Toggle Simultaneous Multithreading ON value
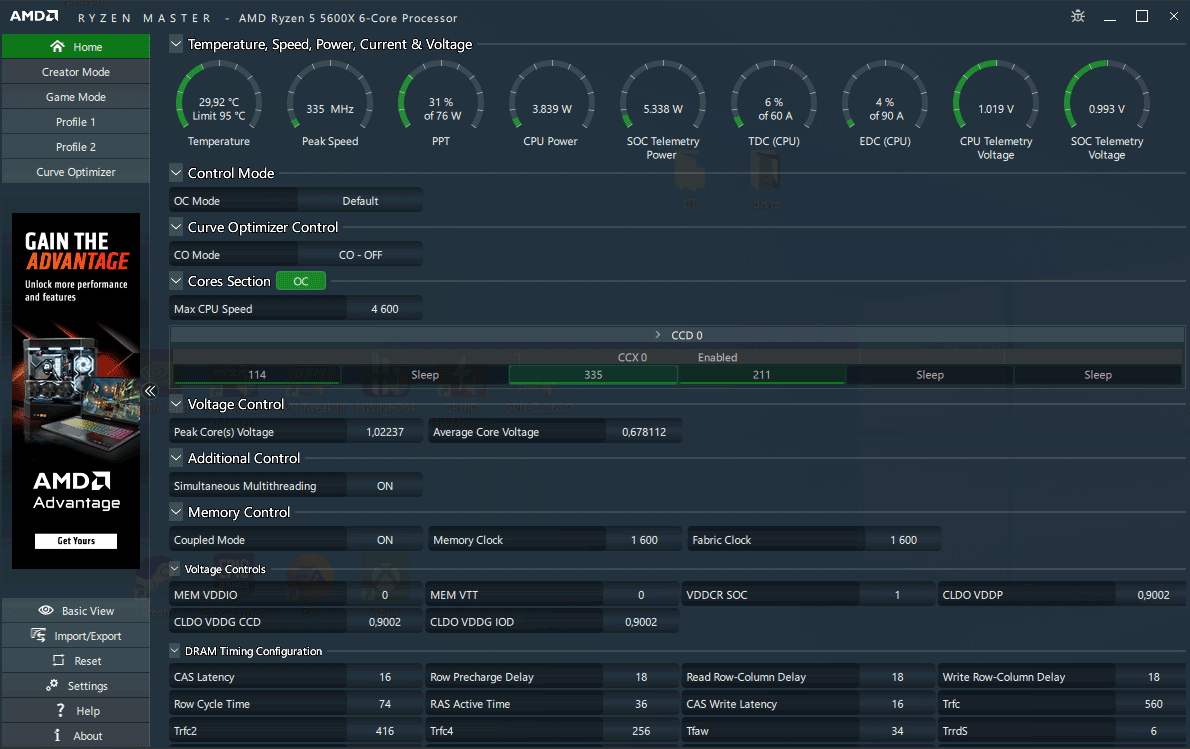 point(384,486)
